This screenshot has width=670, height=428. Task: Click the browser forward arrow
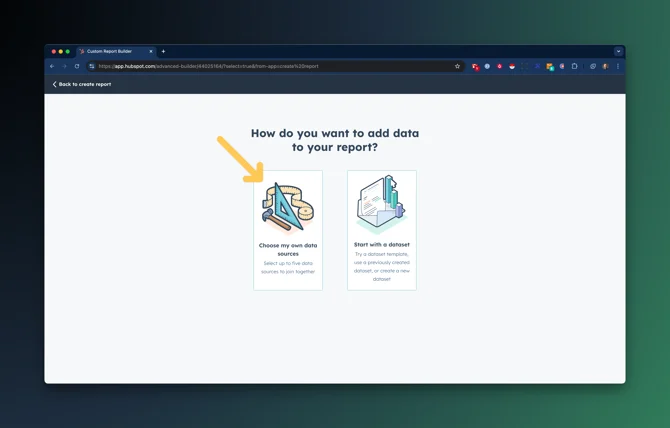[x=65, y=66]
